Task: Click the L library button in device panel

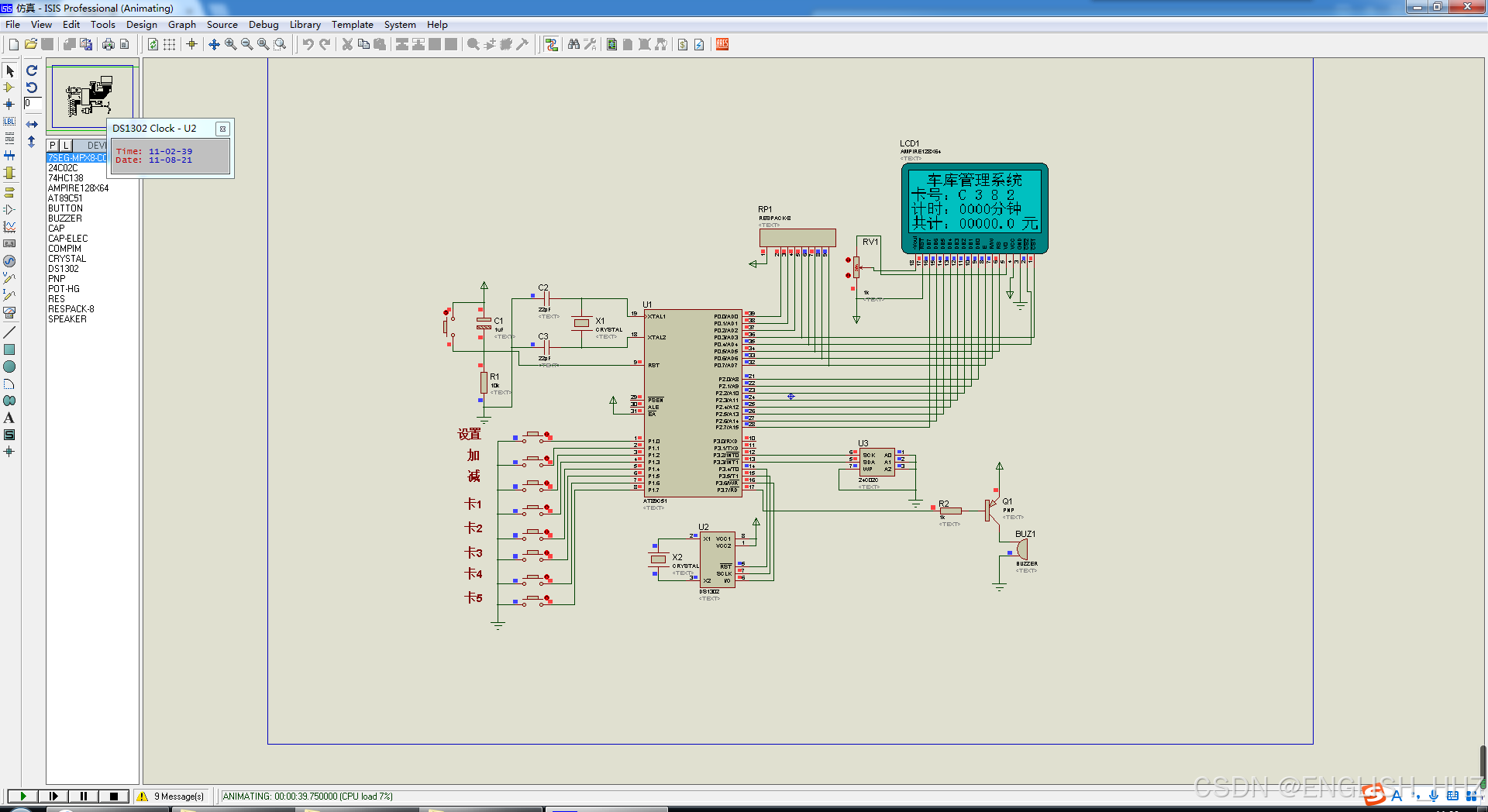Action: click(66, 146)
